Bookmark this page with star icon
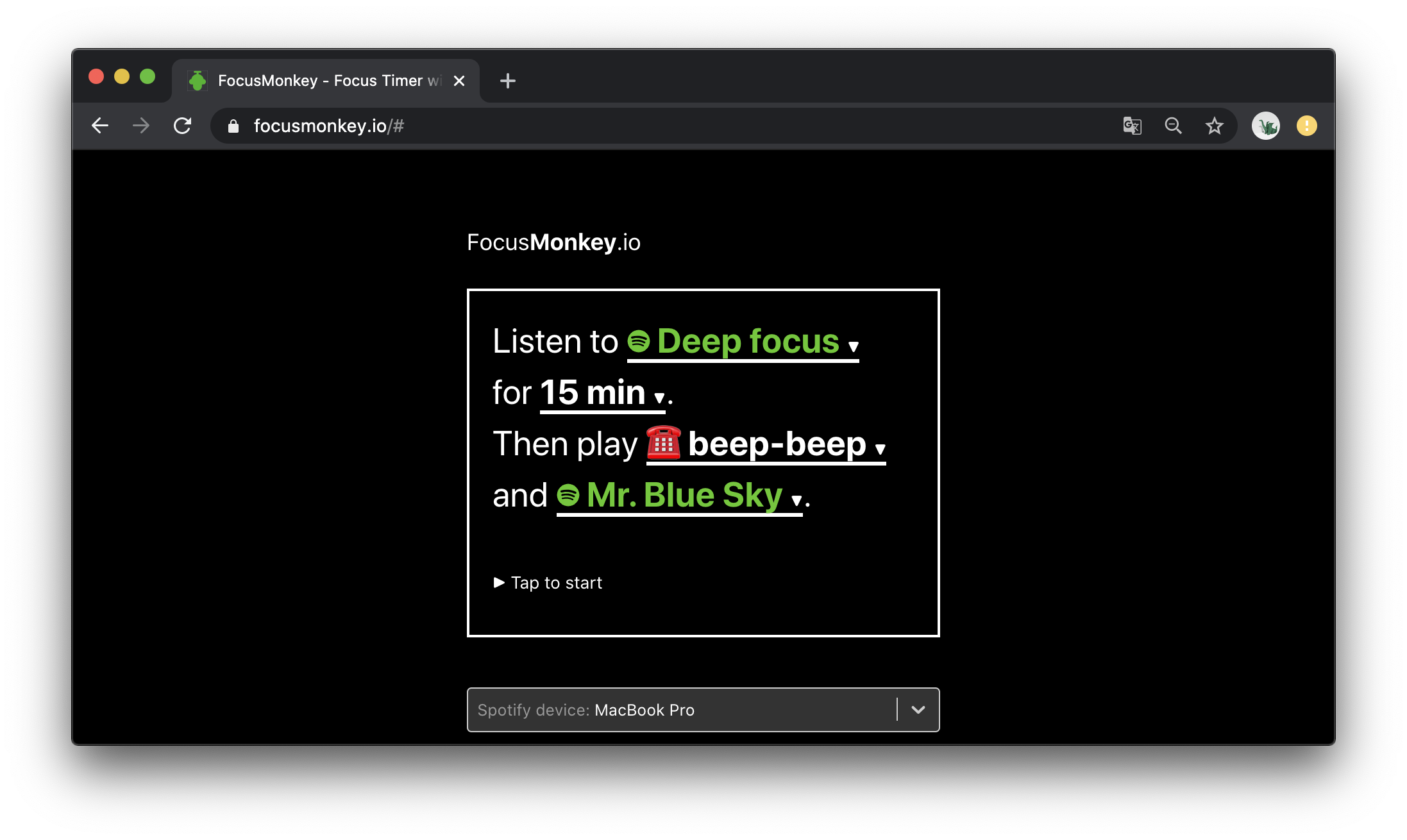 [1214, 126]
